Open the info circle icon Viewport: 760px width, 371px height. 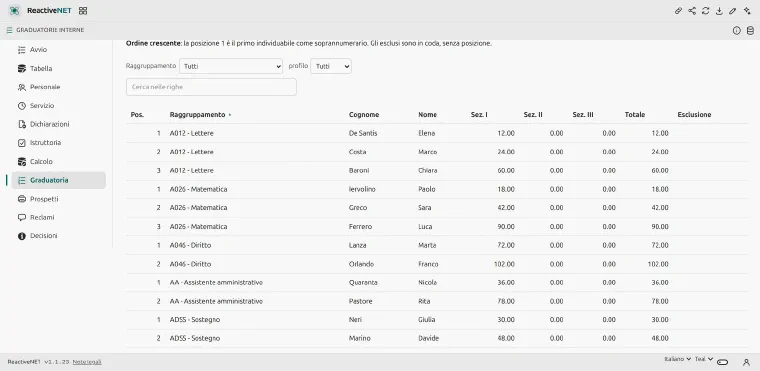point(737,31)
